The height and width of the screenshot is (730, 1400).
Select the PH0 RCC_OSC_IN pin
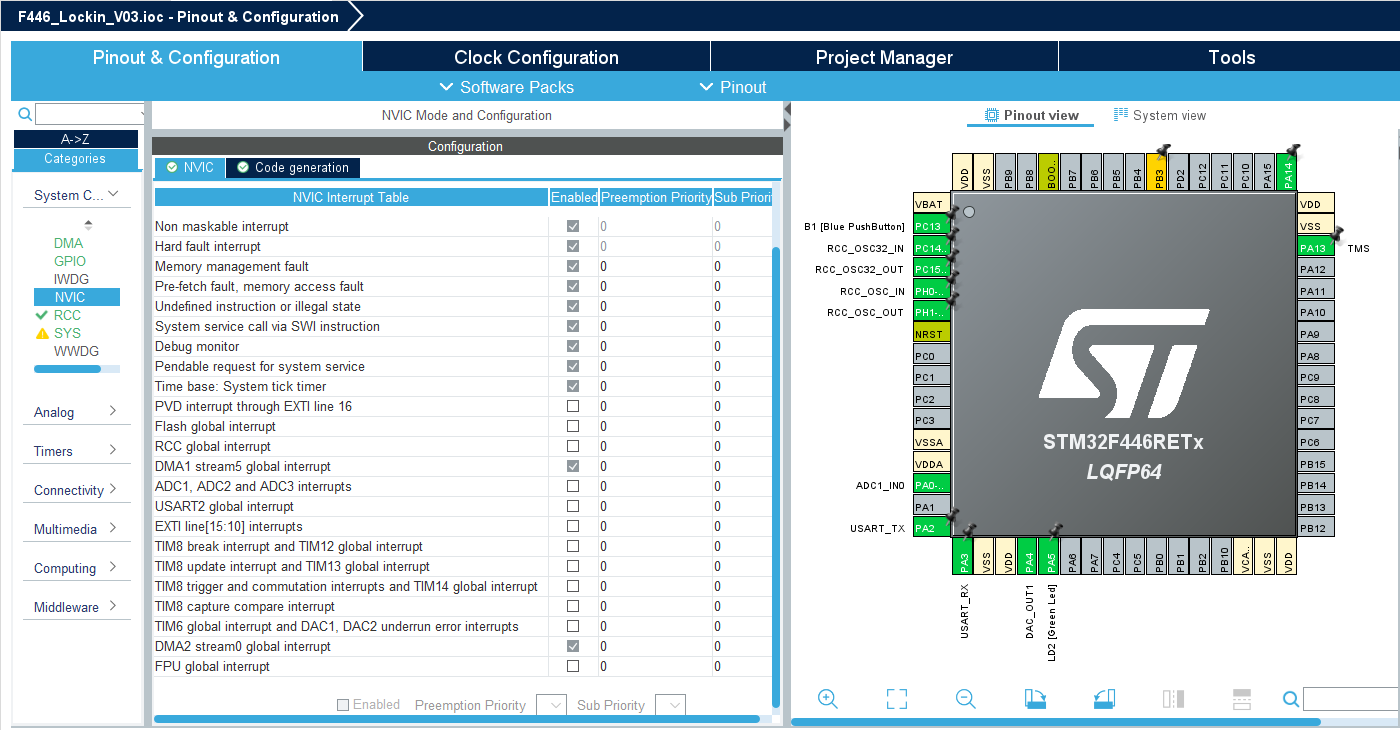coord(932,291)
